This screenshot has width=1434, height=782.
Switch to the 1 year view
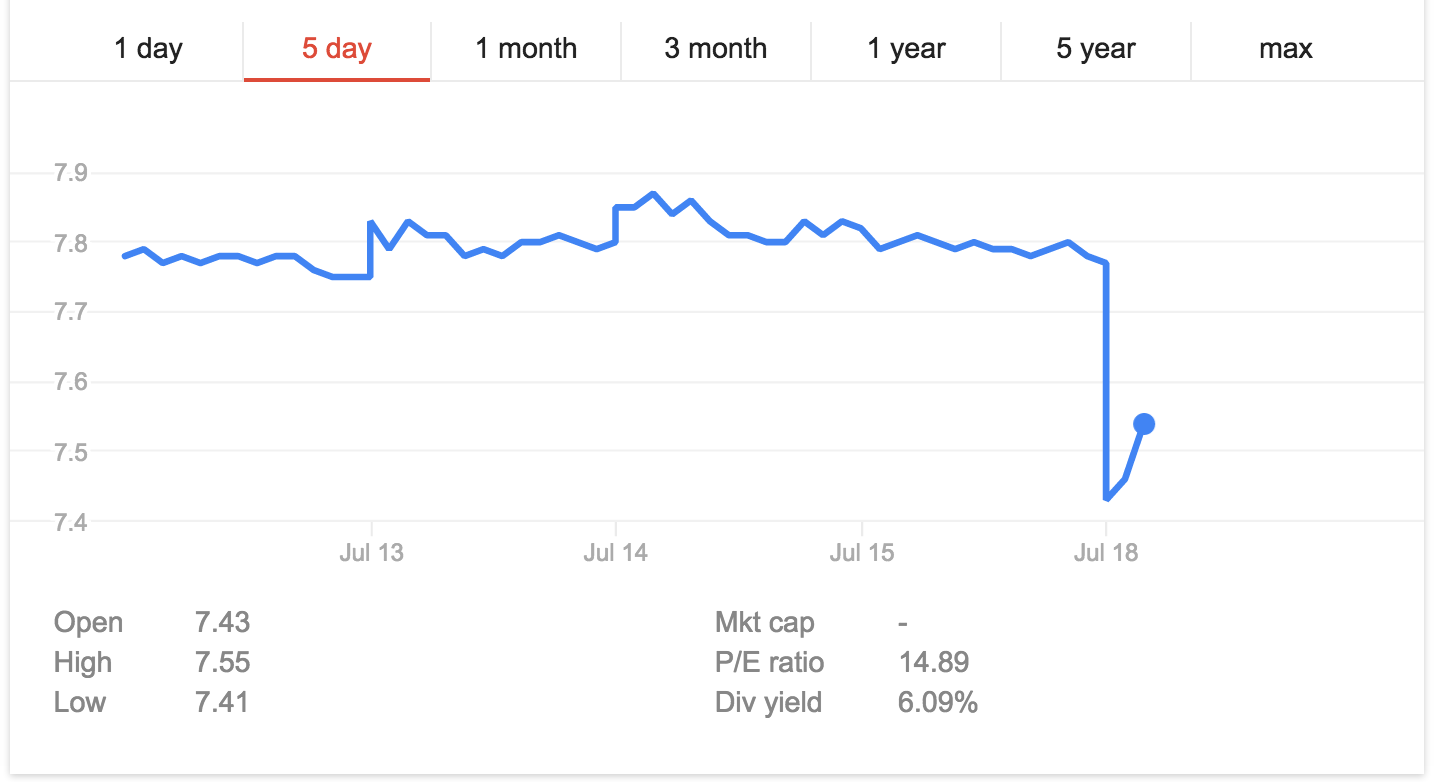pyautogui.click(x=905, y=48)
